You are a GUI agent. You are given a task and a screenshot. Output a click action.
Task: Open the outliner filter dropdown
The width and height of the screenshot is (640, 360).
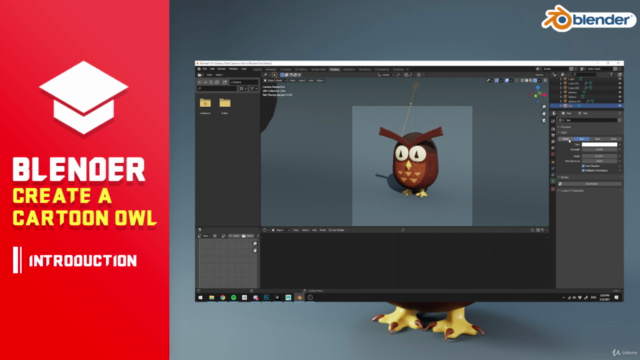tap(612, 75)
